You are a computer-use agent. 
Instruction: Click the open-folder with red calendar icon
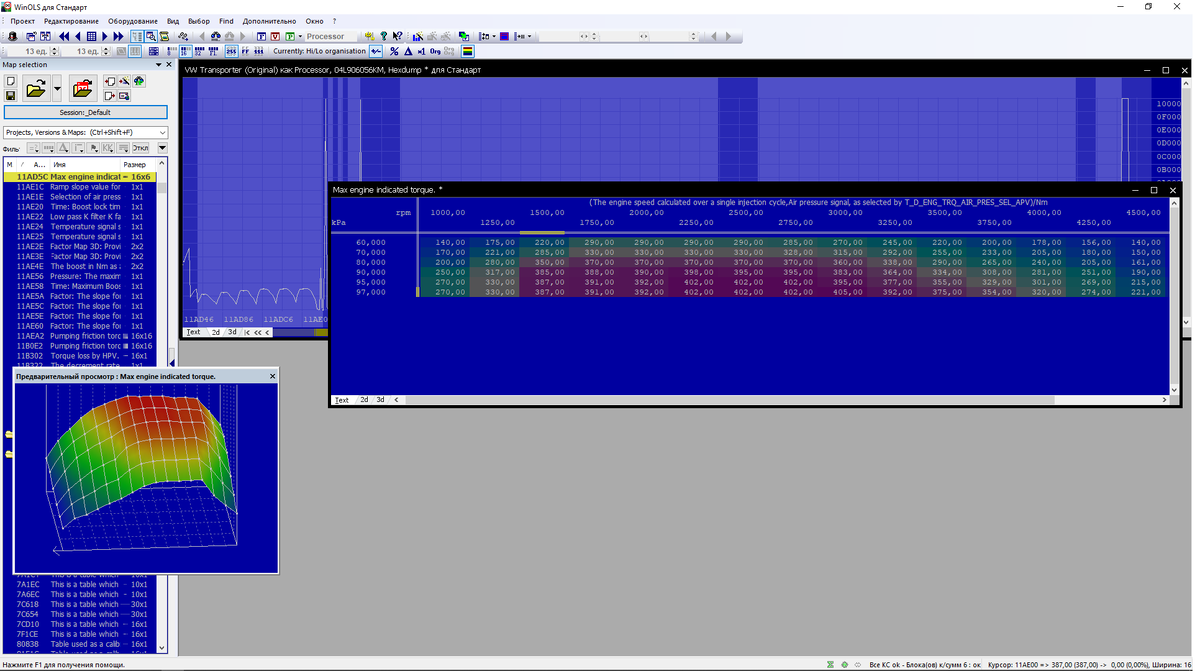click(83, 88)
